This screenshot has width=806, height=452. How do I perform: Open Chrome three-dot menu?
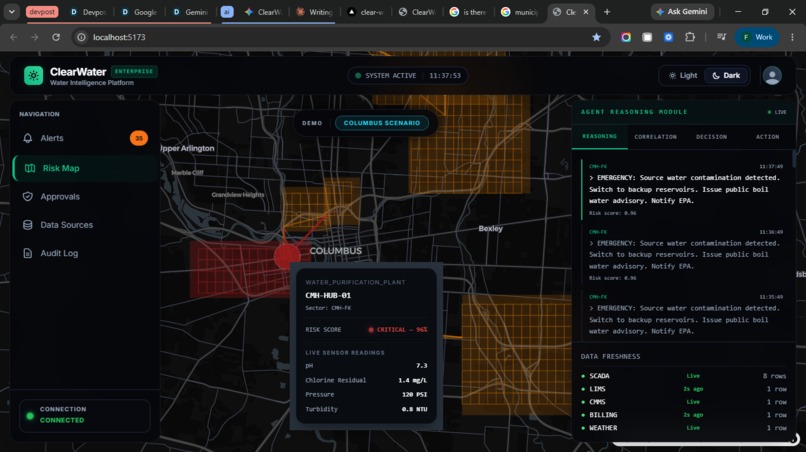792,37
